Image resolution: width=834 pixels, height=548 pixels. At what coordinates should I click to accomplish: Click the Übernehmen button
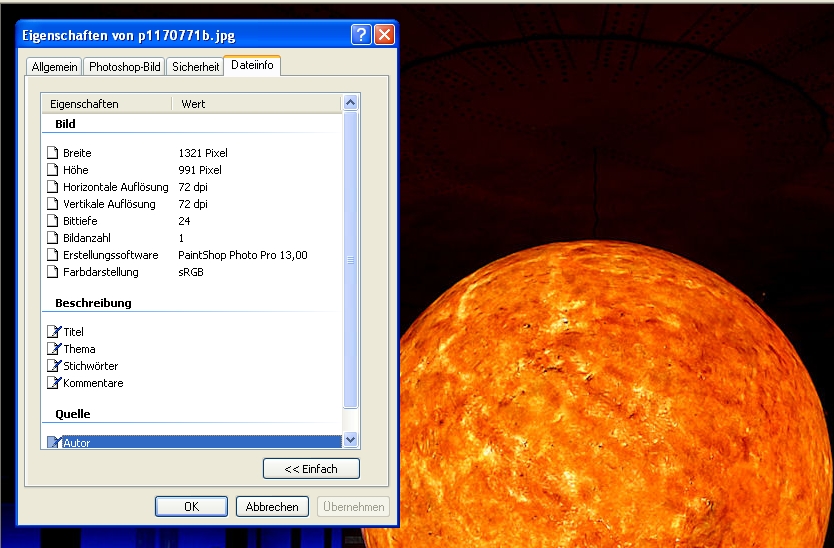click(354, 507)
